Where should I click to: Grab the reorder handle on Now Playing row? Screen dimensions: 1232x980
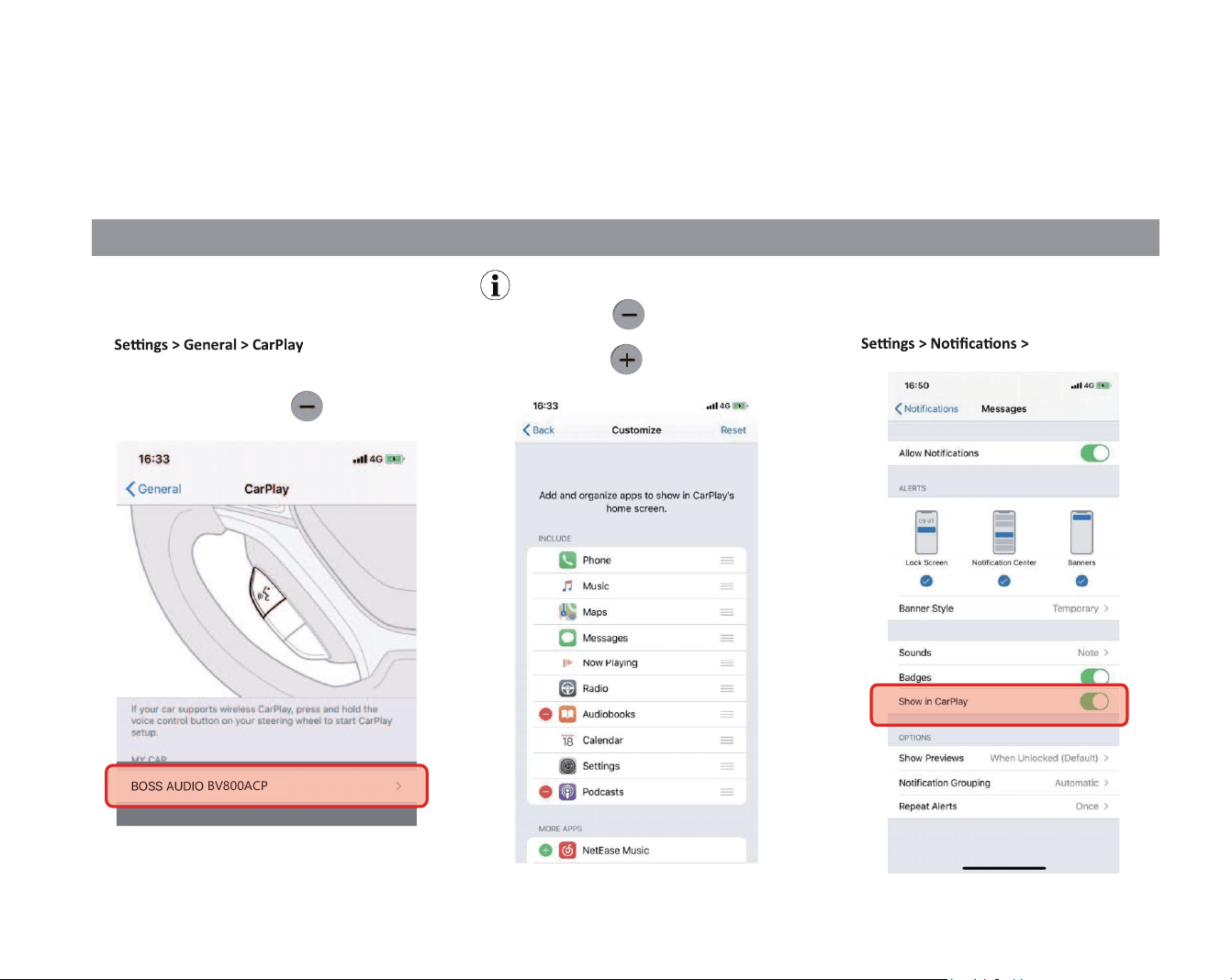(727, 663)
